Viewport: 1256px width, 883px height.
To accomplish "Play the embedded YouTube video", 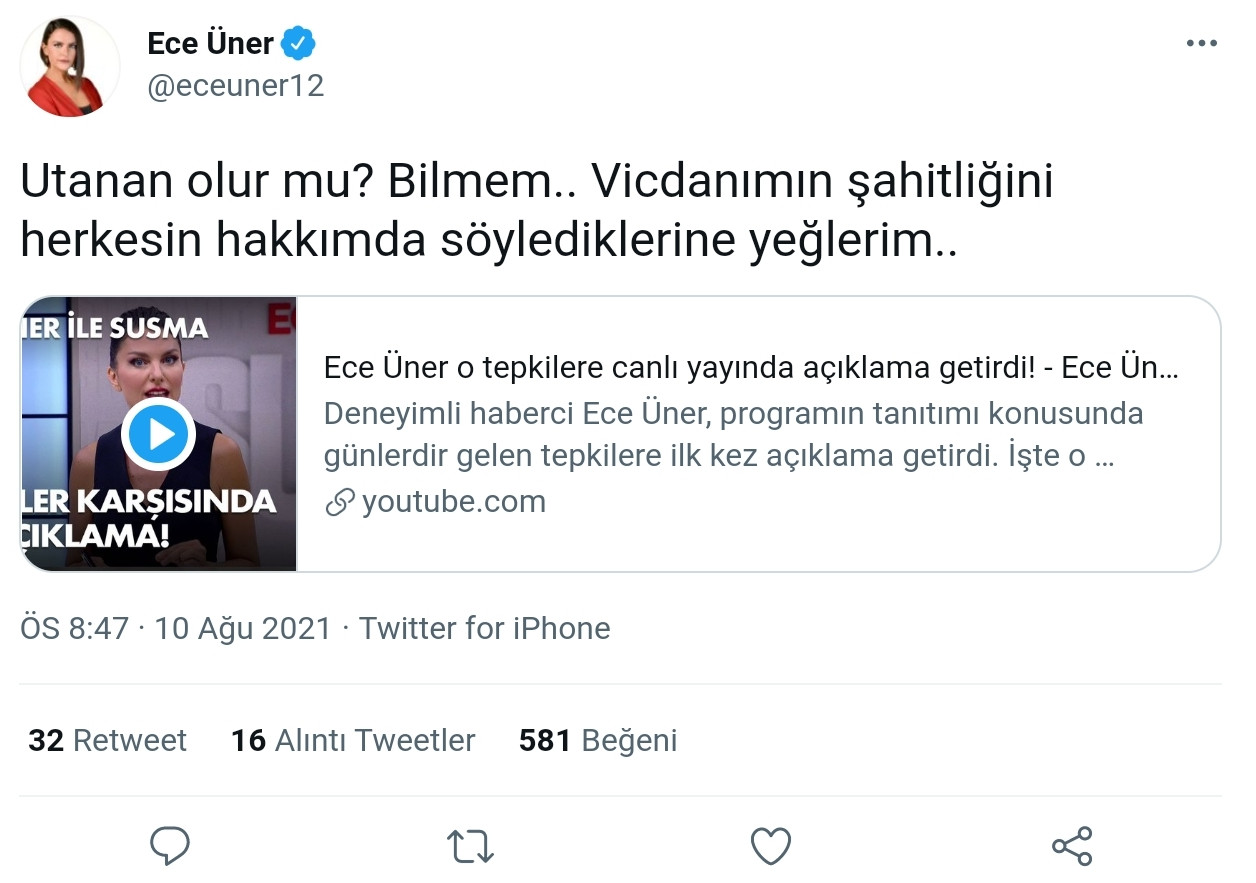I will point(160,433).
